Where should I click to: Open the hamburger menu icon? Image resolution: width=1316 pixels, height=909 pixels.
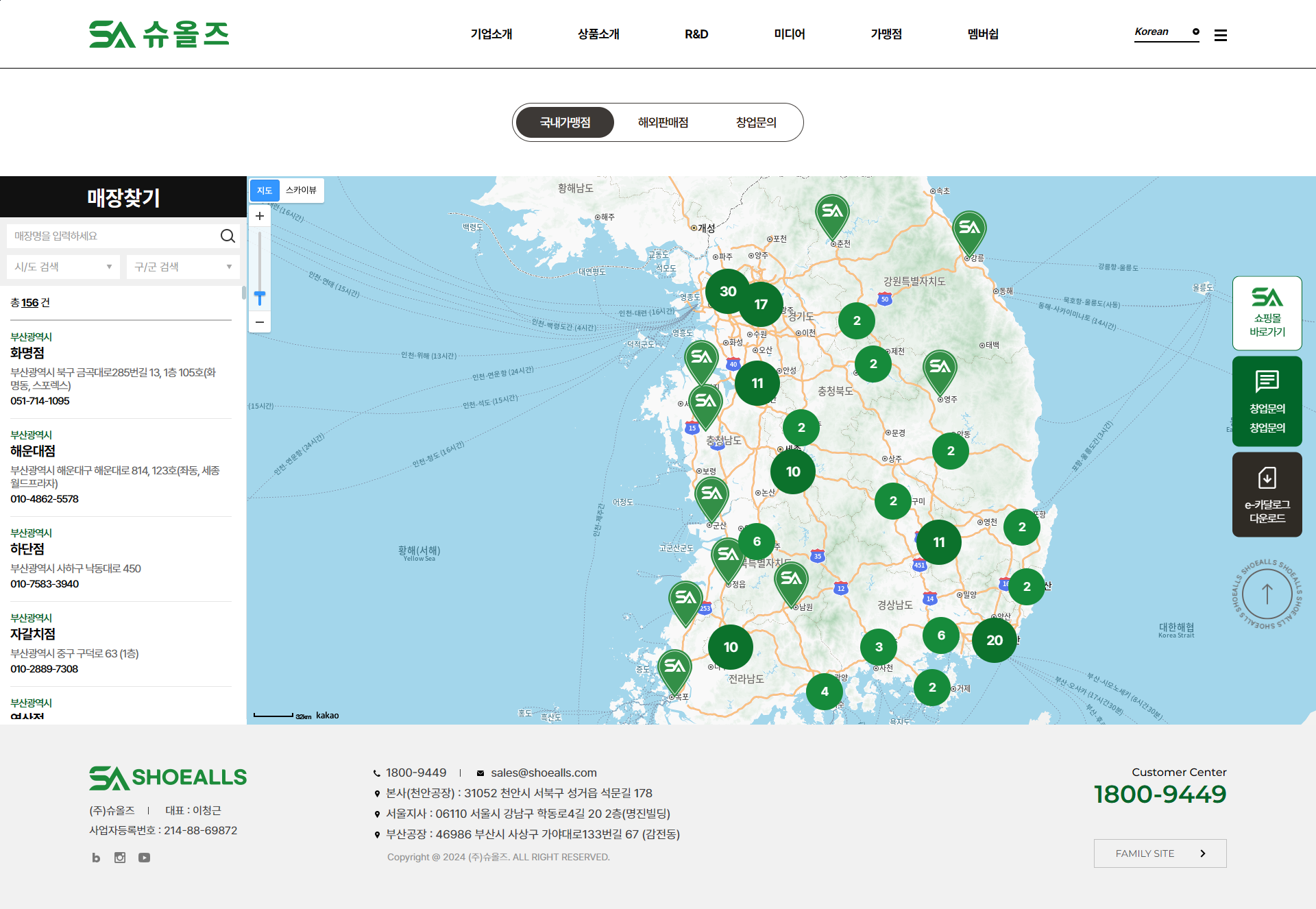click(x=1220, y=35)
